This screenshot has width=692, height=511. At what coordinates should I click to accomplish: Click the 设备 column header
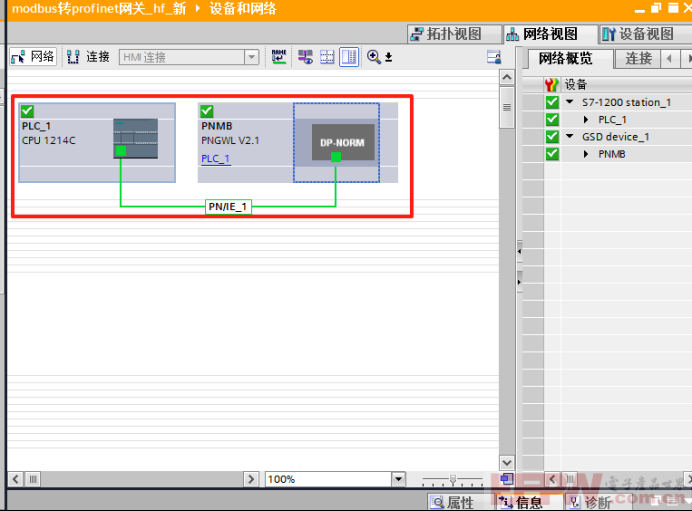575,84
